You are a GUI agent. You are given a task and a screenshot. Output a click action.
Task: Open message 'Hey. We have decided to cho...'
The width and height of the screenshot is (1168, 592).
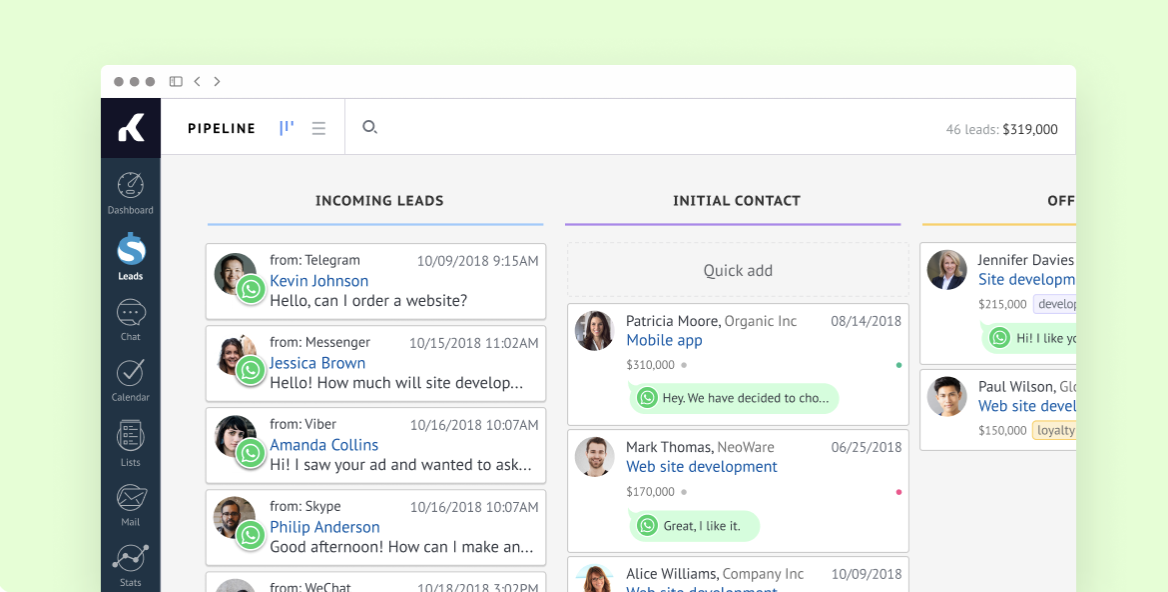(734, 398)
